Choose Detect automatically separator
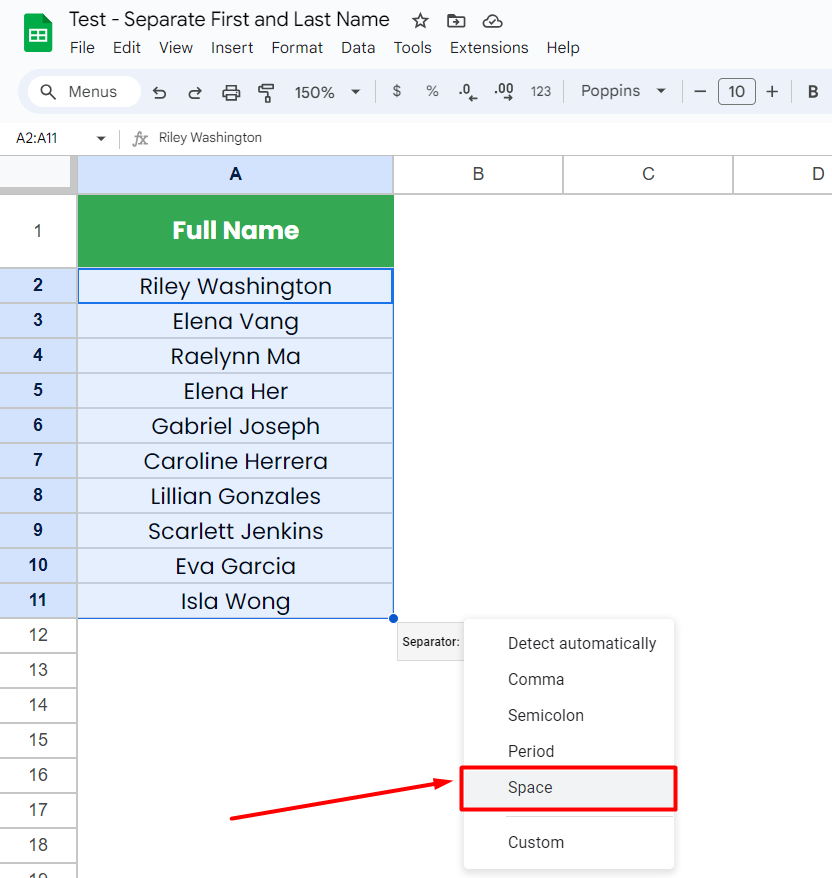The image size is (832, 878). pos(569,643)
